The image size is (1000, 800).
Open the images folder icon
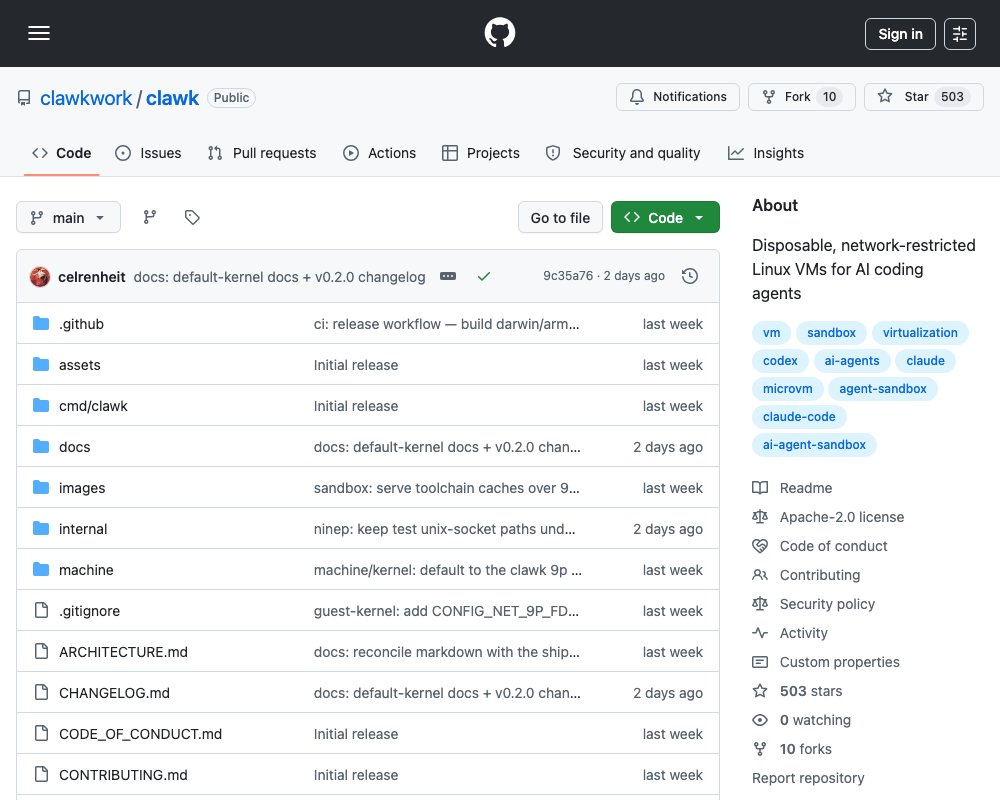point(41,487)
